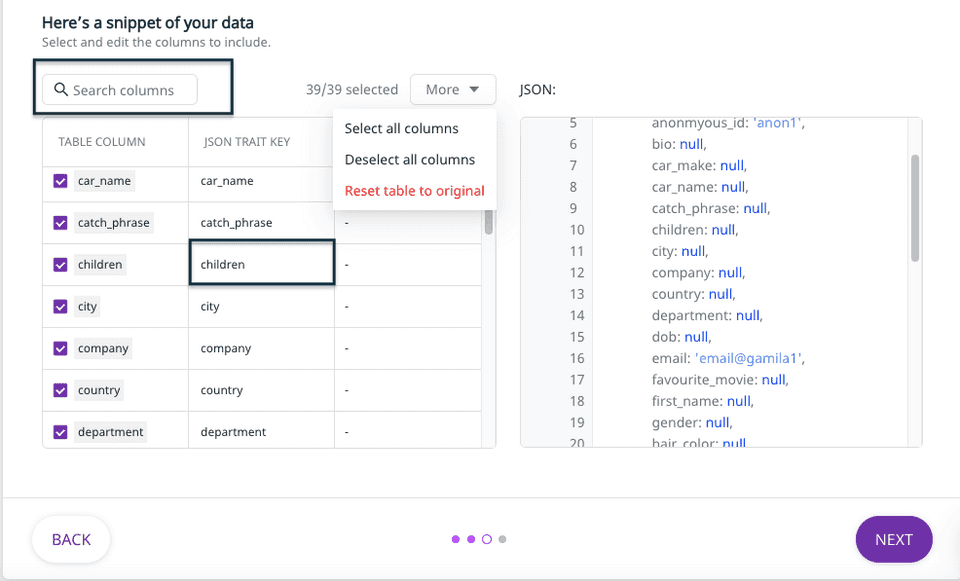Viewport: 960px width, 581px height.
Task: Open the More dropdown menu
Action: pyautogui.click(x=452, y=89)
